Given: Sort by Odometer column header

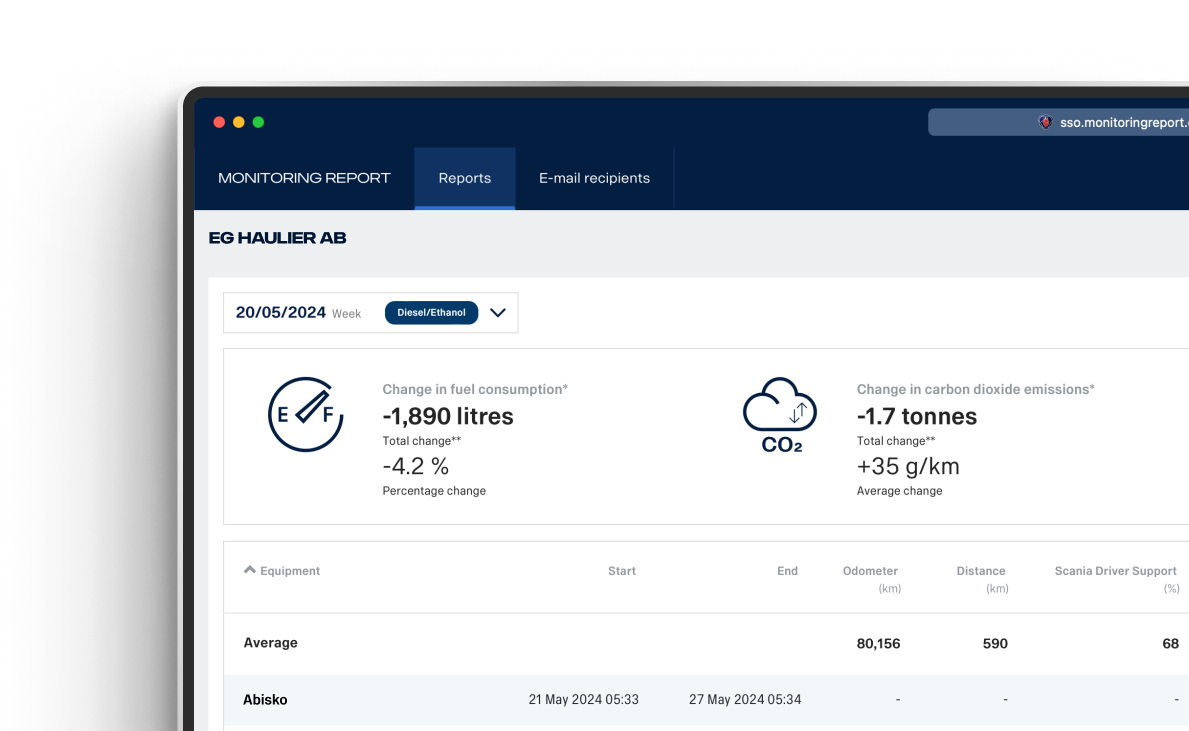Looking at the screenshot, I should pyautogui.click(x=870, y=571).
